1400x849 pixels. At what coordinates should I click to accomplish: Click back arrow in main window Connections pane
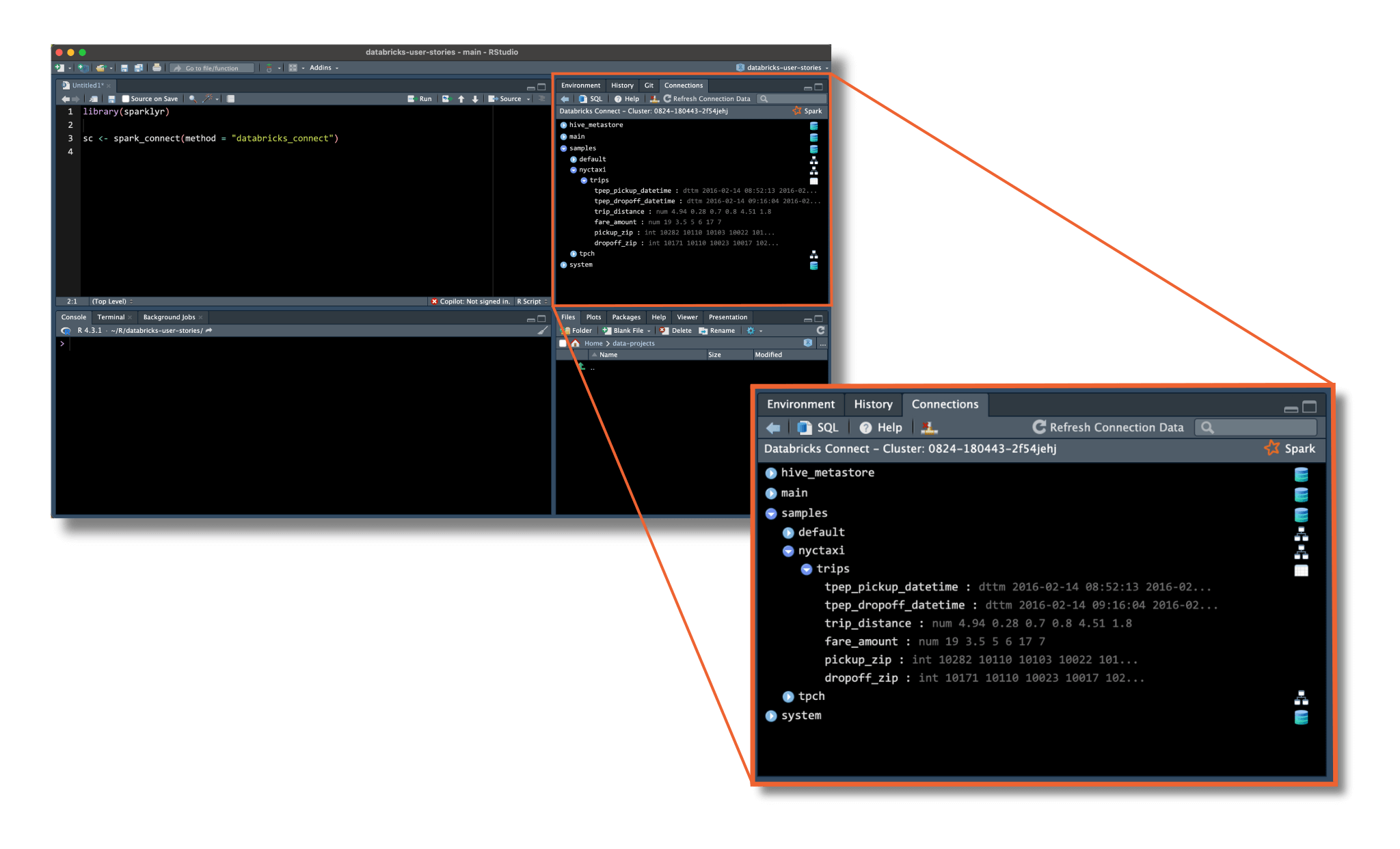point(565,99)
